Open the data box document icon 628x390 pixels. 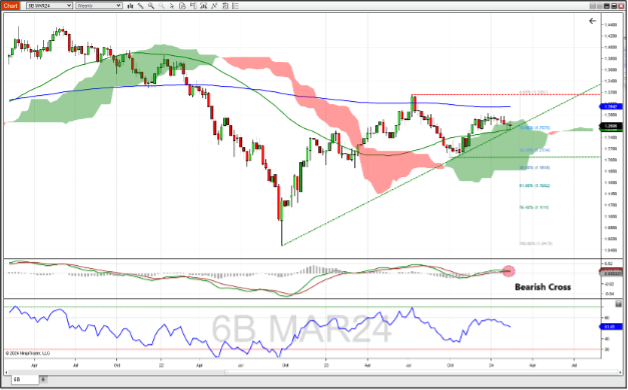(x=182, y=6)
